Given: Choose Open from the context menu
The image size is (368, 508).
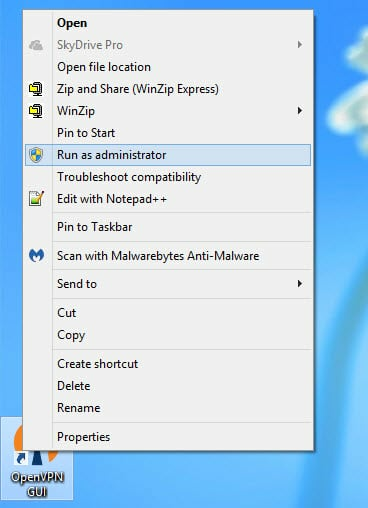Looking at the screenshot, I should (168, 23).
